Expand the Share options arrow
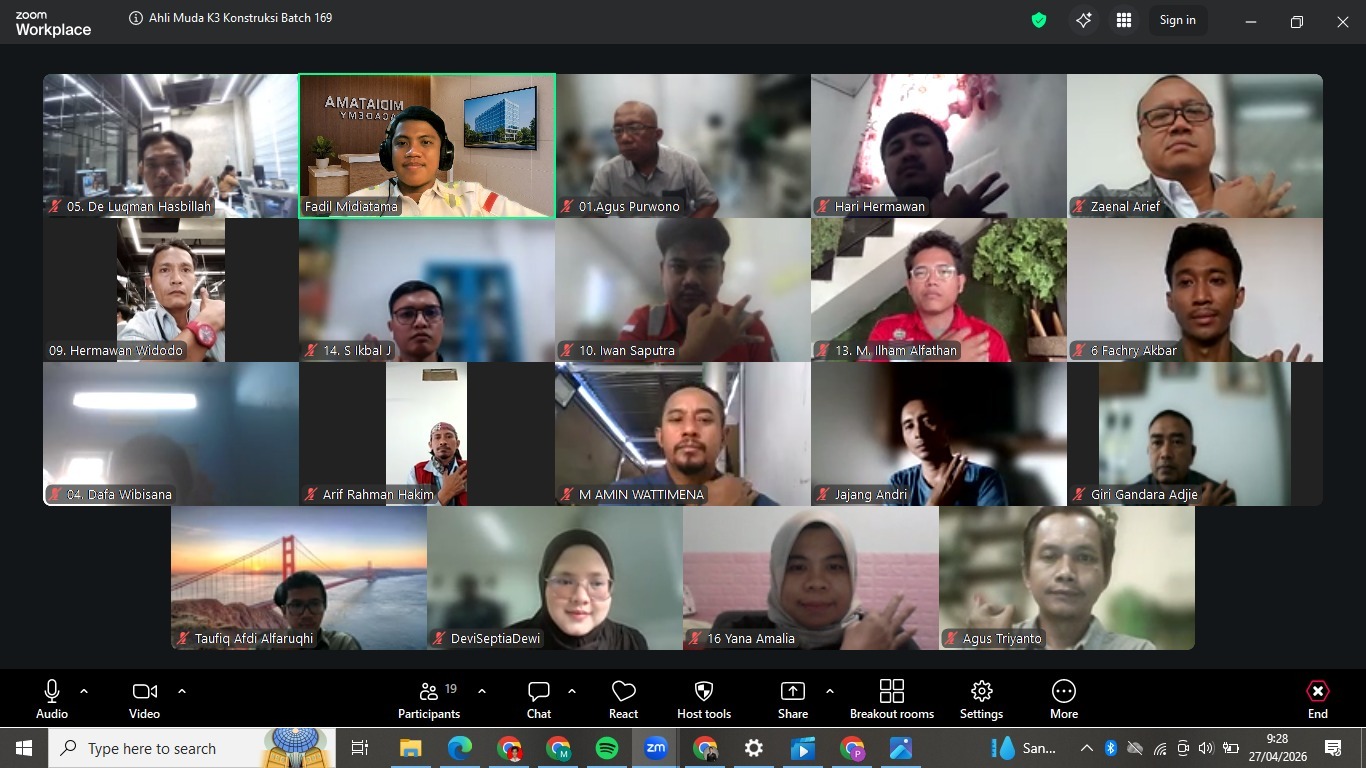The image size is (1366, 768). click(829, 691)
